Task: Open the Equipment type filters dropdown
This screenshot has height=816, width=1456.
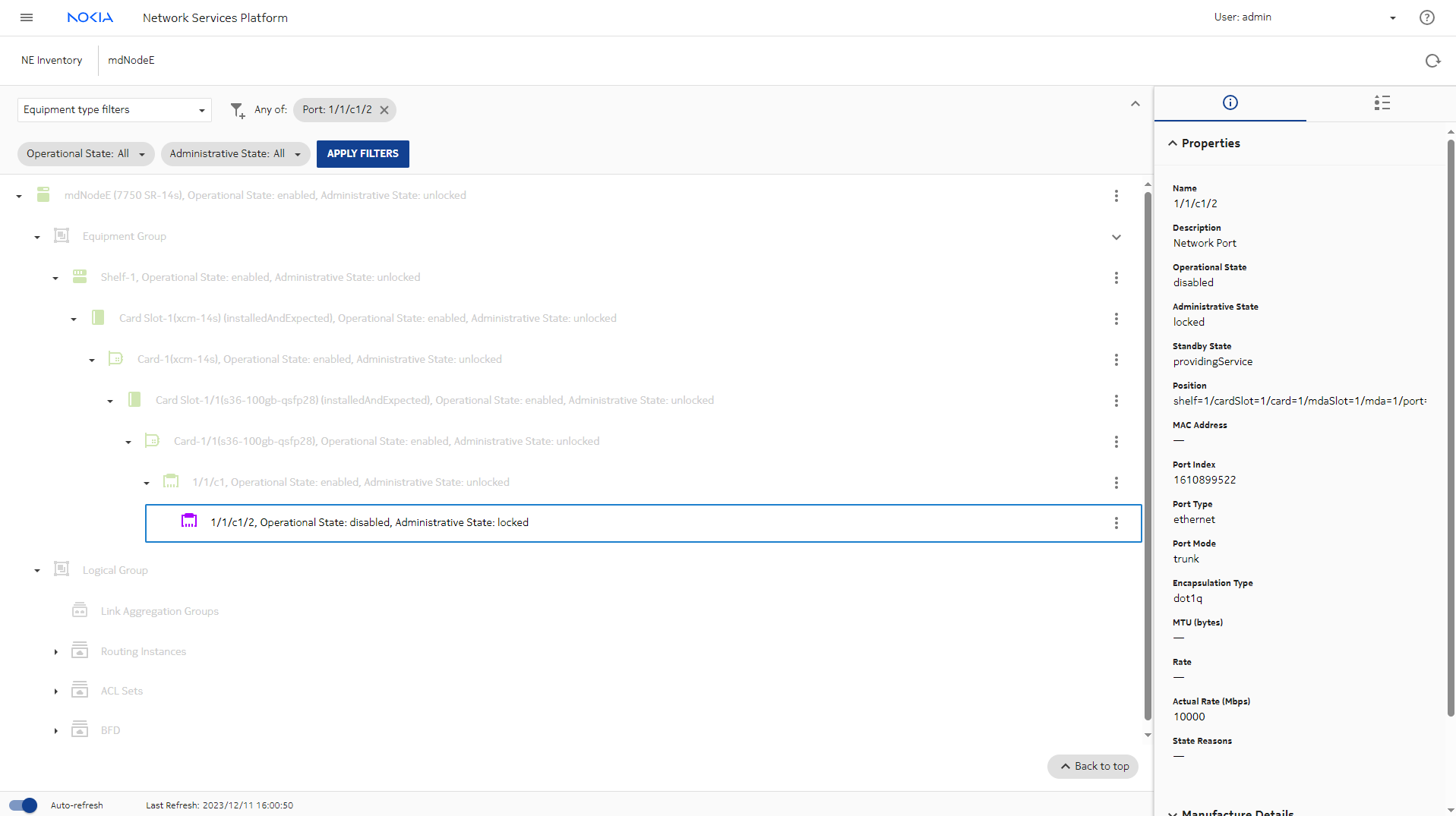Action: (114, 110)
